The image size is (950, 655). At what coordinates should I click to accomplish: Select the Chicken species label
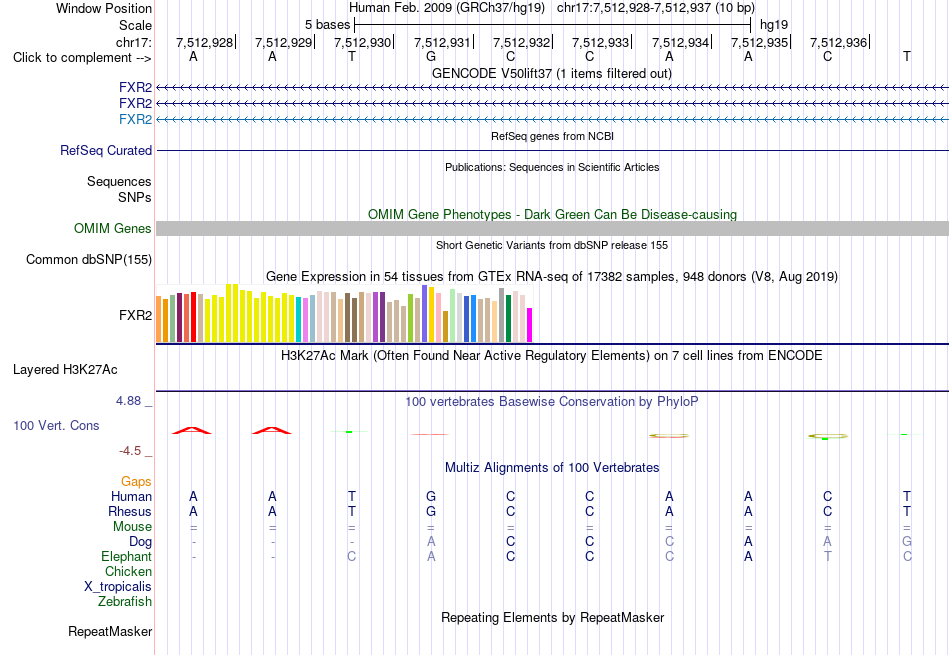point(128,572)
